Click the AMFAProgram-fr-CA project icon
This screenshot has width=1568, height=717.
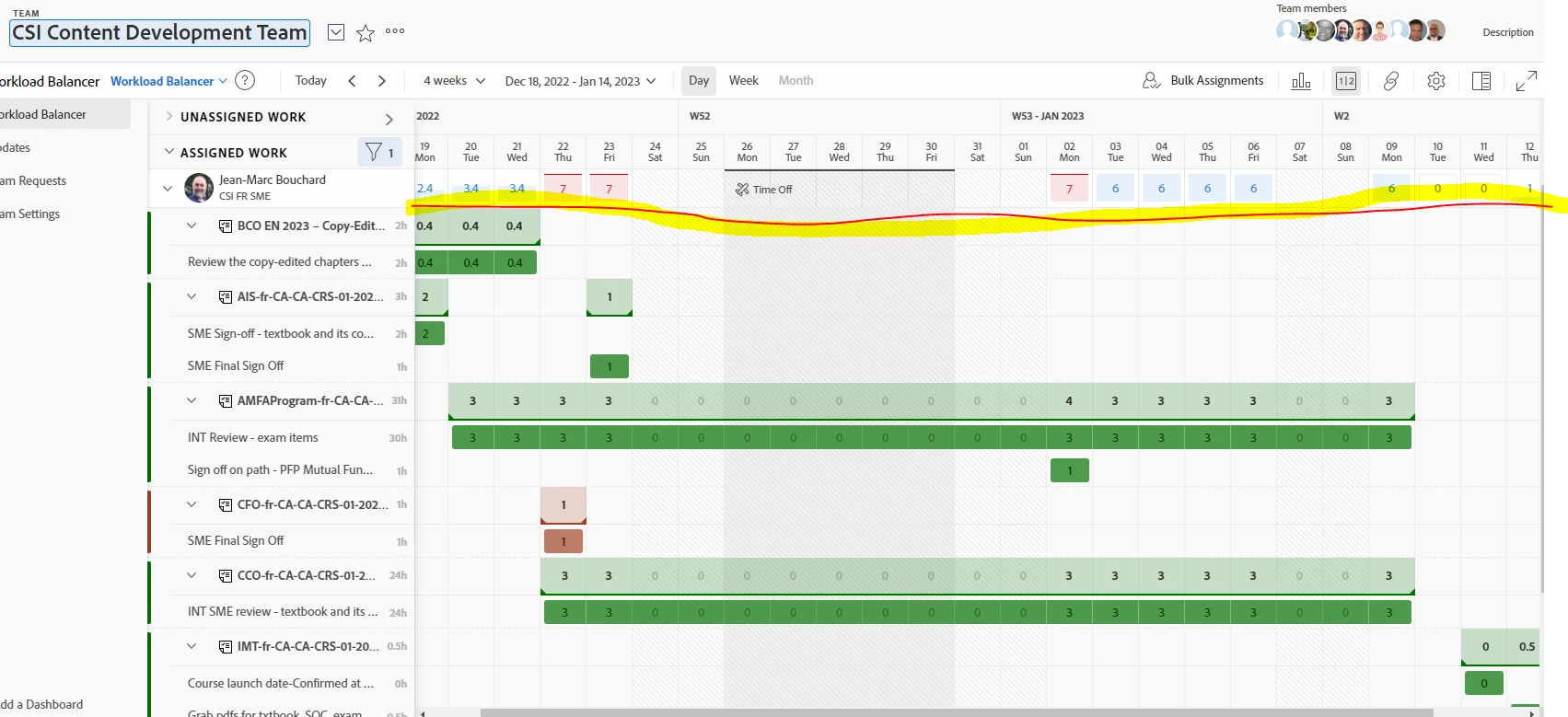pyautogui.click(x=226, y=400)
